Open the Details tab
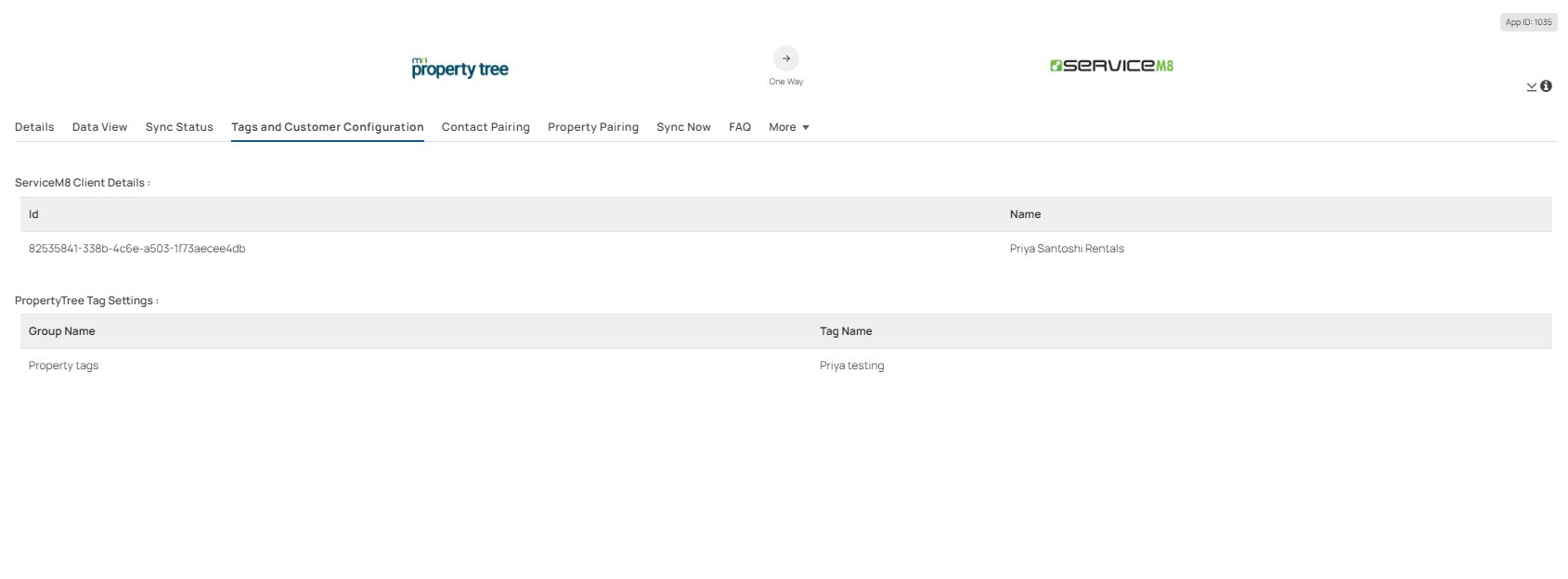This screenshot has height=579, width=1568. 34,127
